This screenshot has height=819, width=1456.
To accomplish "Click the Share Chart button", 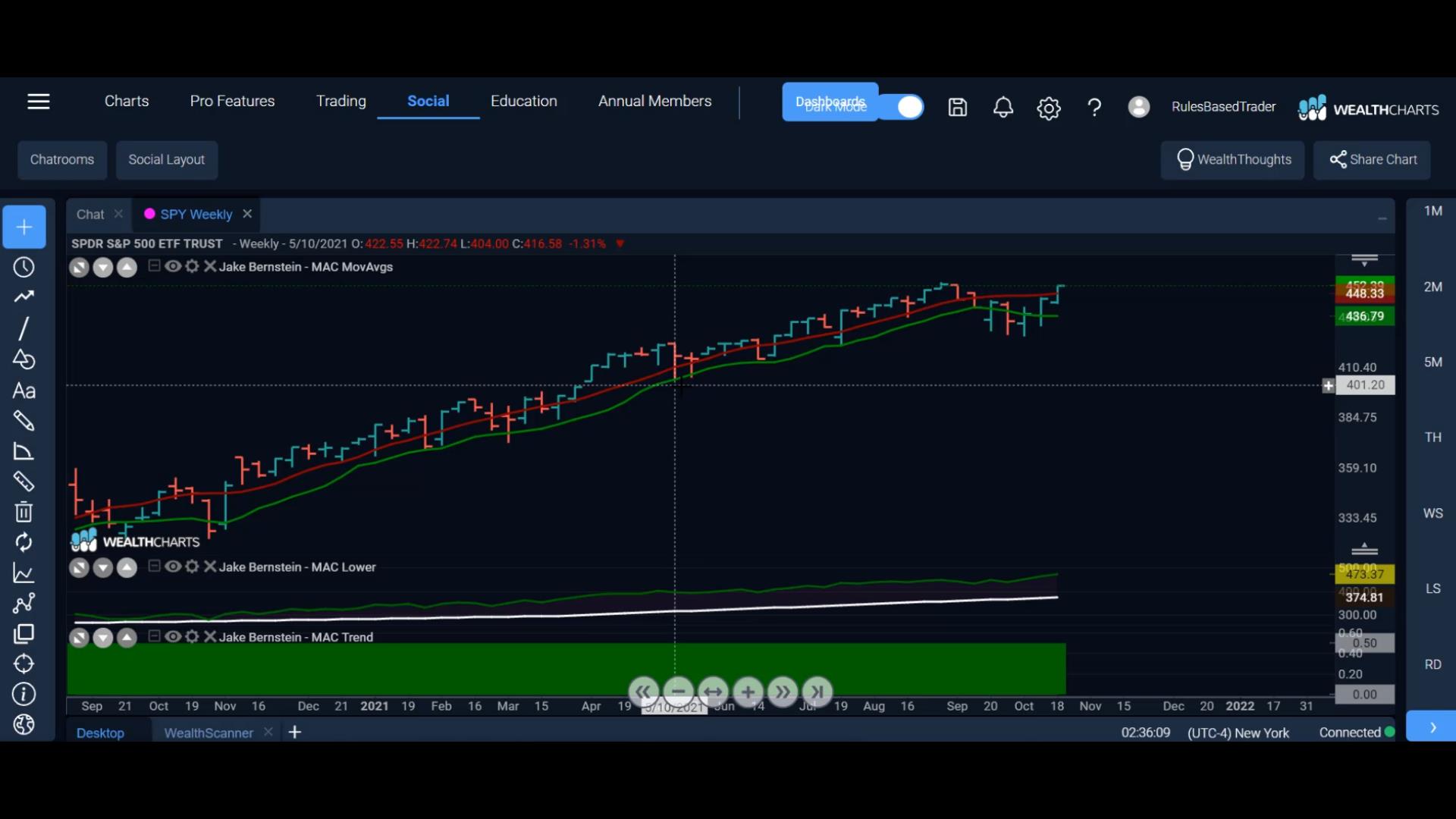I will coord(1373,159).
